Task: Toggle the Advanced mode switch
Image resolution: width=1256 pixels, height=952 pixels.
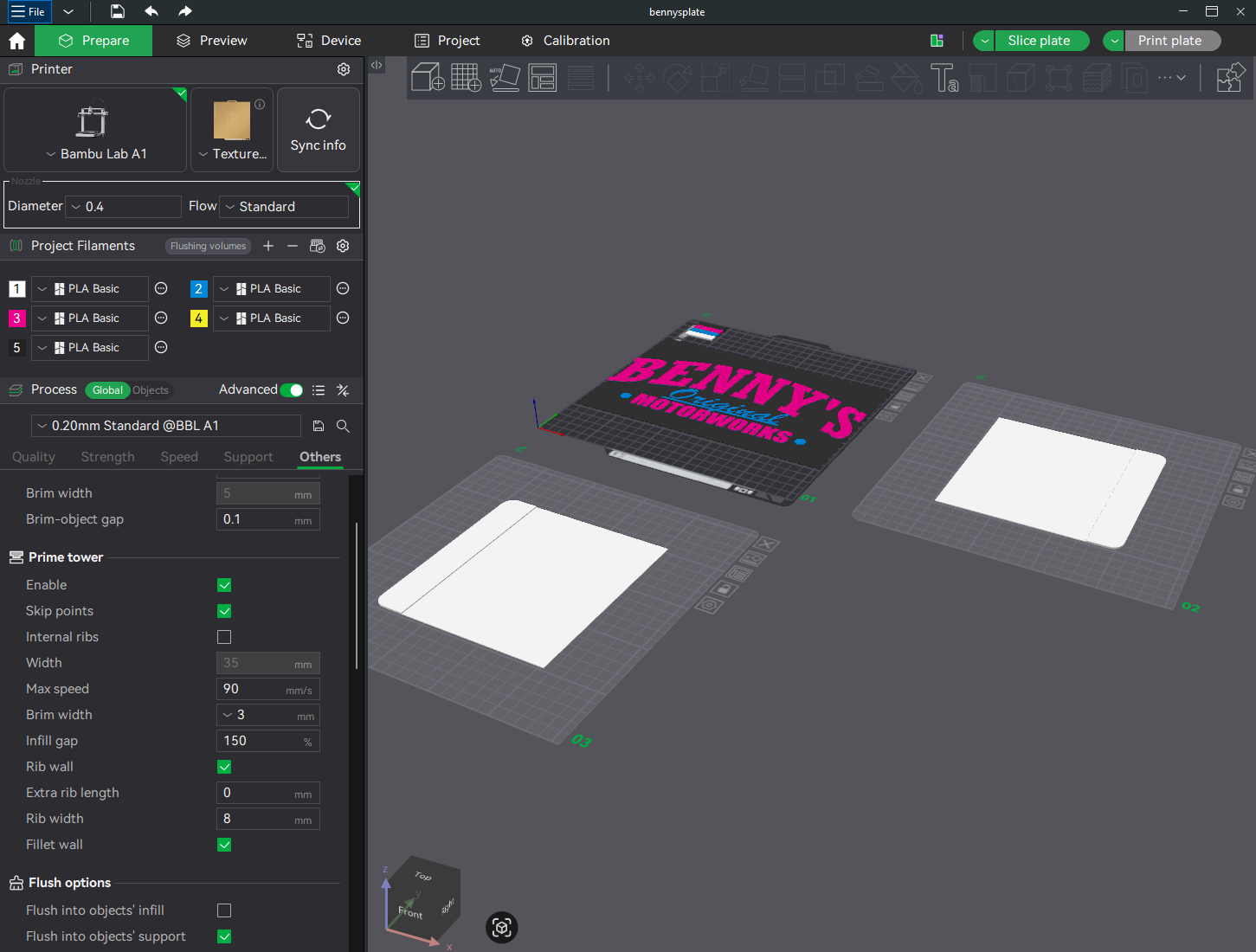Action: 292,390
